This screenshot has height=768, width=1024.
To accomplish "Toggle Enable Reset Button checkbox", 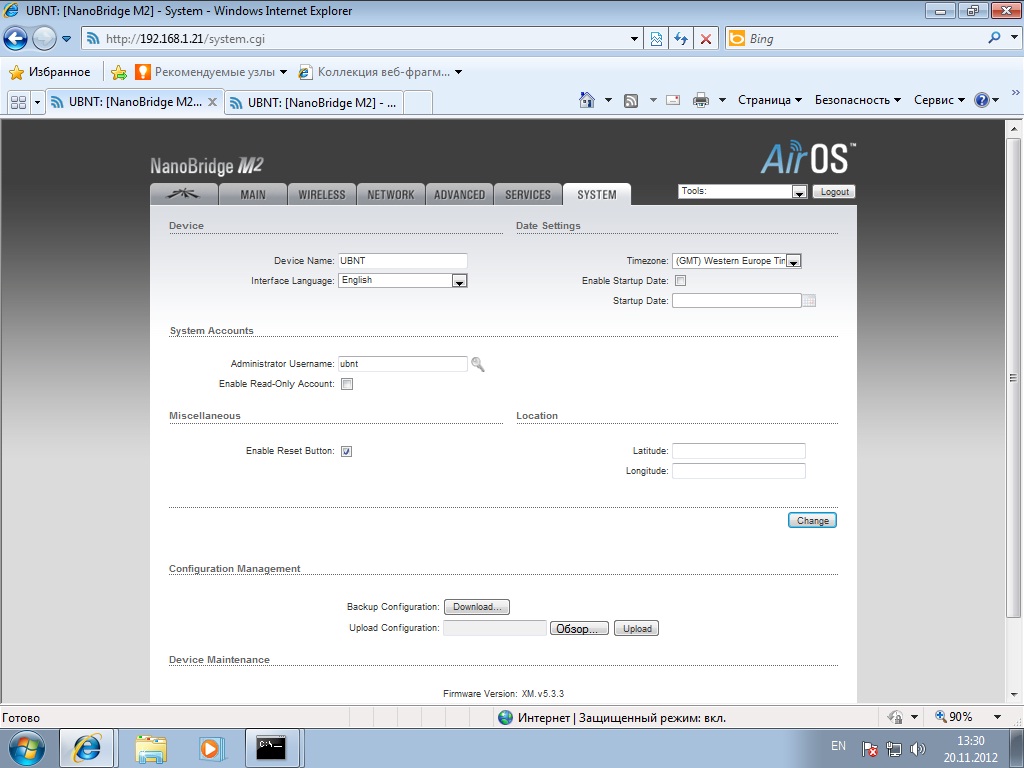I will point(347,451).
